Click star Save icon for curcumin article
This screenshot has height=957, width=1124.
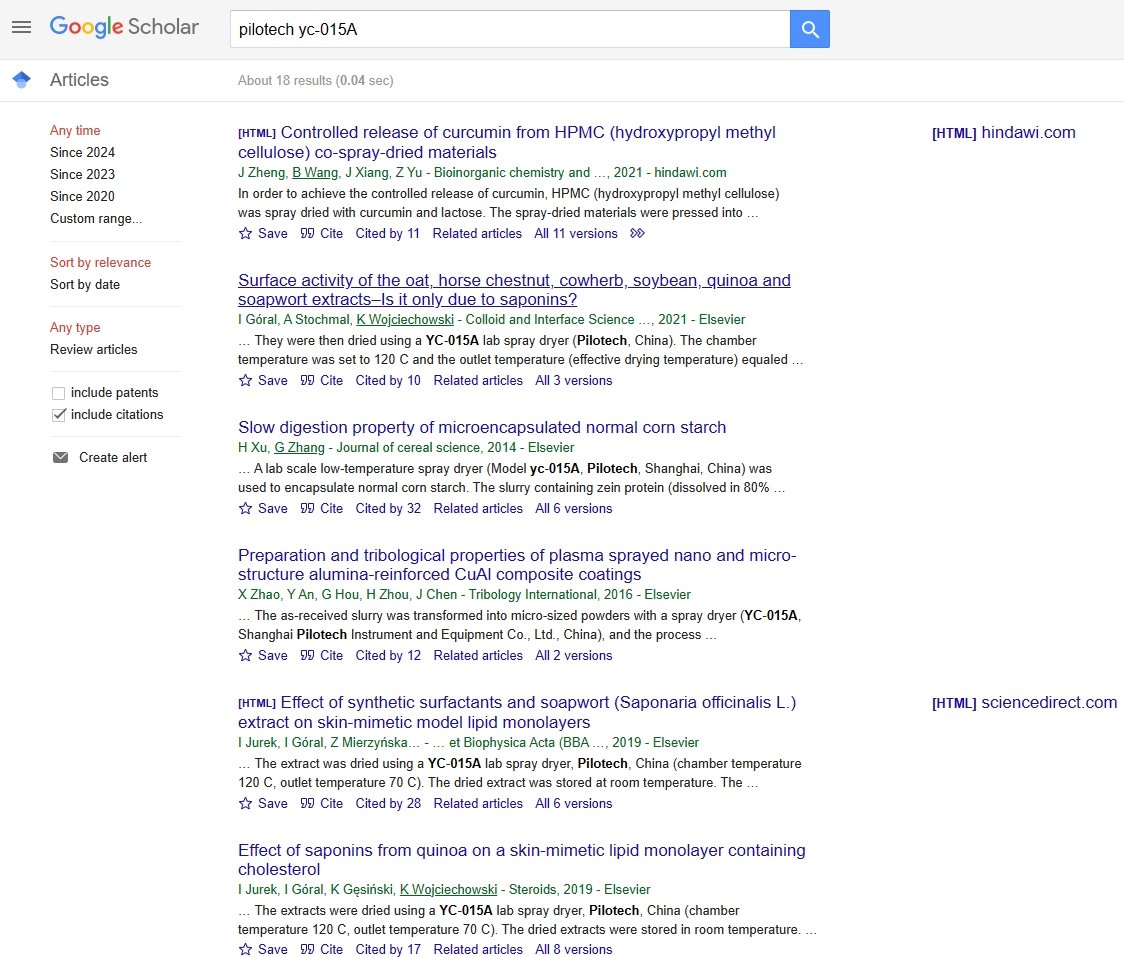[246, 233]
